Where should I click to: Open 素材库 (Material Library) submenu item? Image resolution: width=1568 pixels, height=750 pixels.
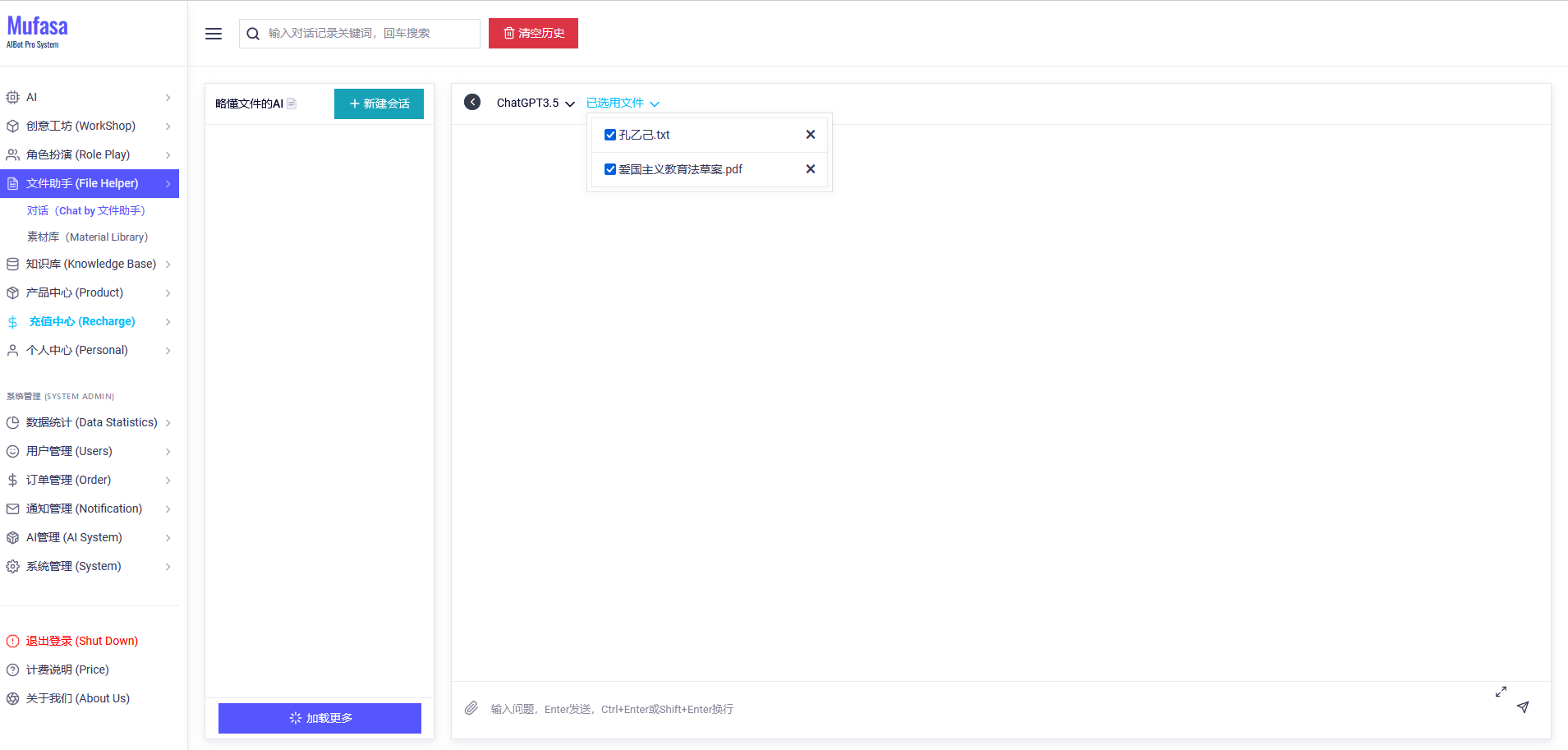[x=87, y=237]
